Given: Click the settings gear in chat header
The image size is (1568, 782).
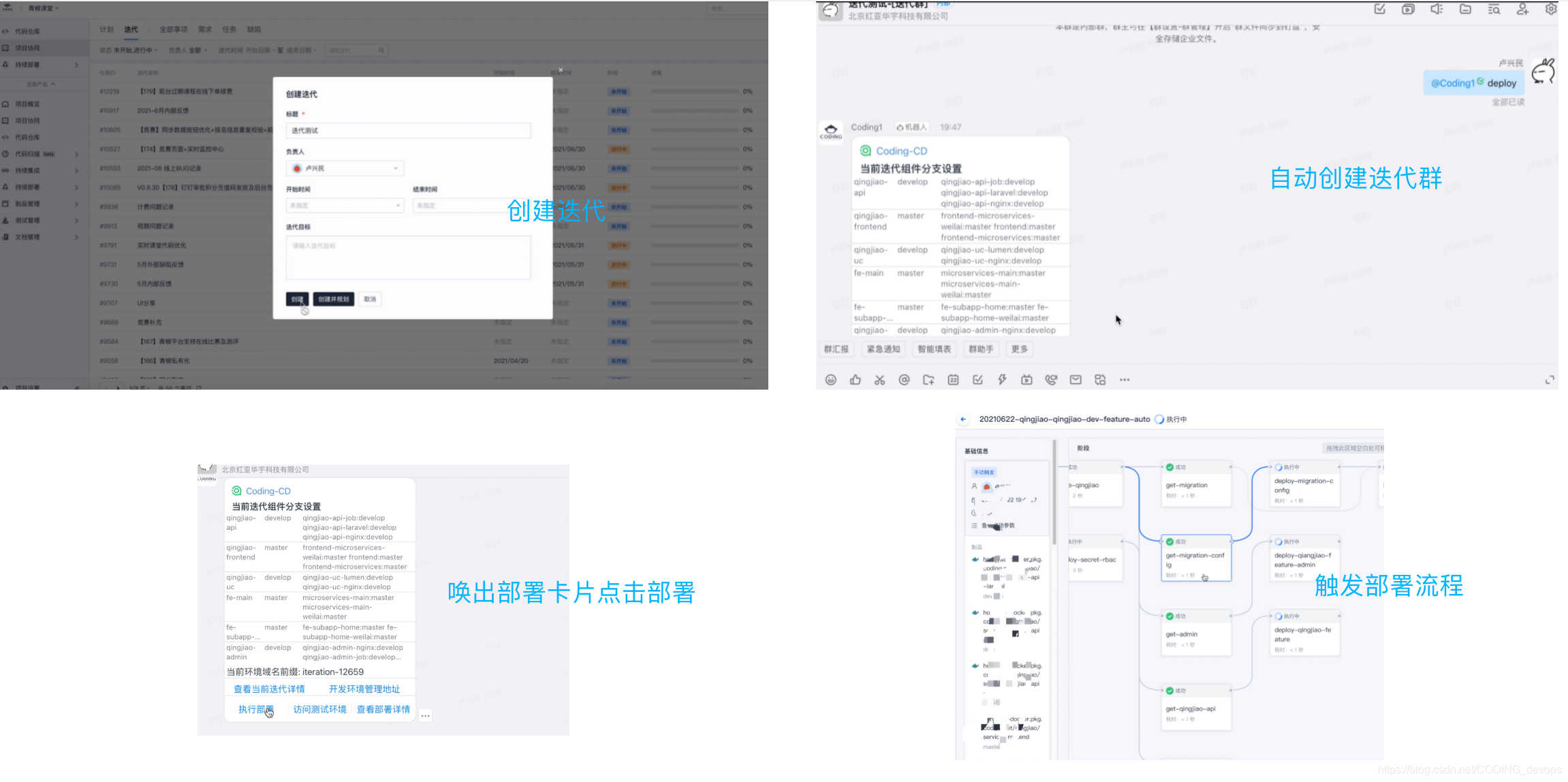Looking at the screenshot, I should [x=1550, y=10].
